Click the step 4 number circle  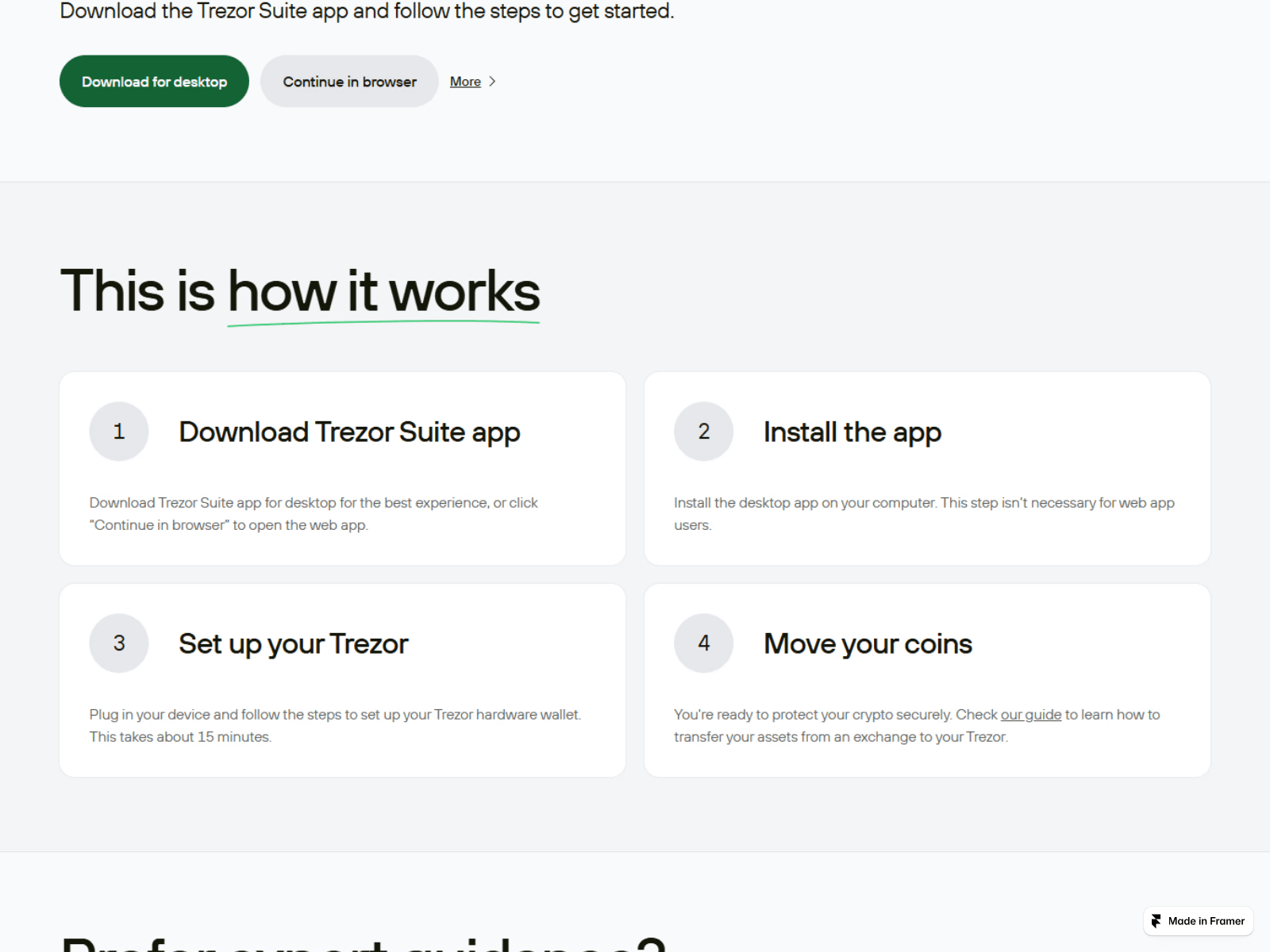click(703, 643)
